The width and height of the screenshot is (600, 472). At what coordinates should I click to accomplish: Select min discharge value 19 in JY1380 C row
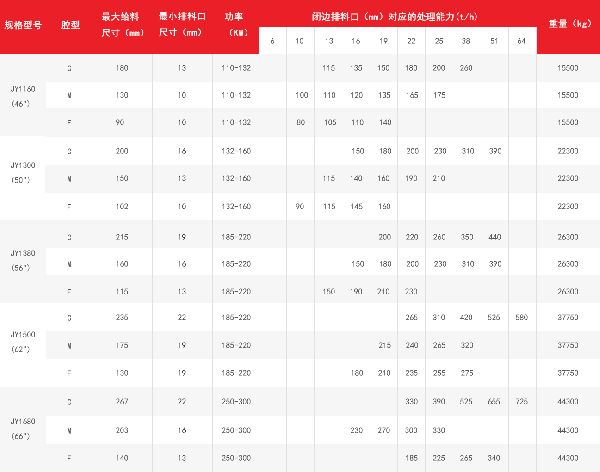[182, 237]
